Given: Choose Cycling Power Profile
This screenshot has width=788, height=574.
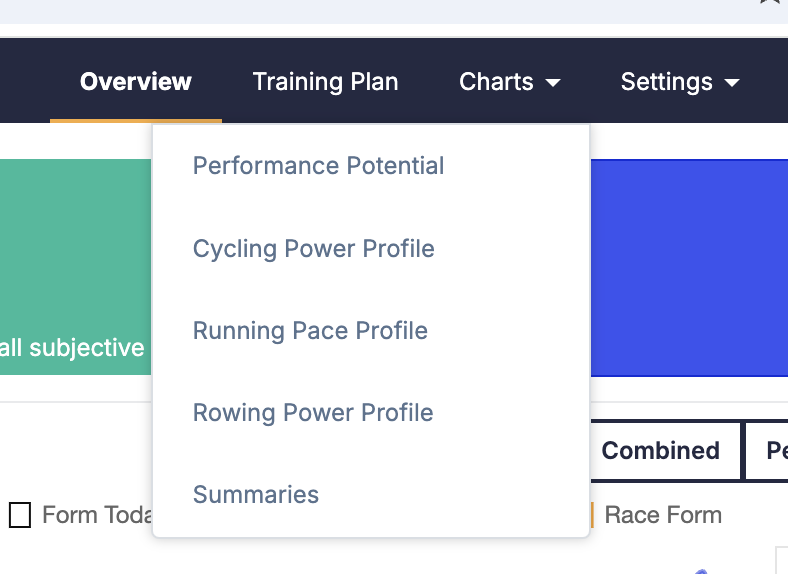Looking at the screenshot, I should pos(314,248).
